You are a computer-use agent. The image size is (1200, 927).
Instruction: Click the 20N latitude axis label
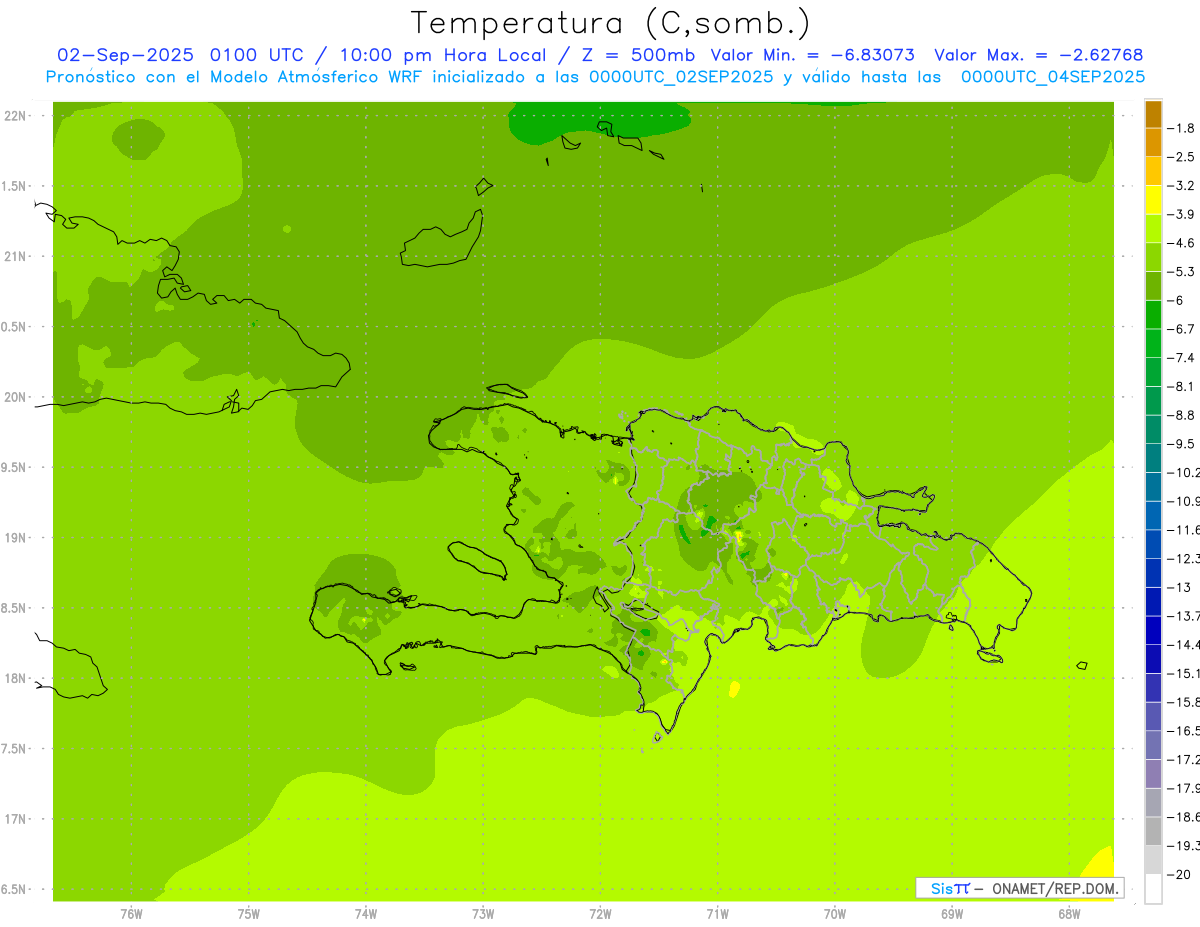[14, 397]
